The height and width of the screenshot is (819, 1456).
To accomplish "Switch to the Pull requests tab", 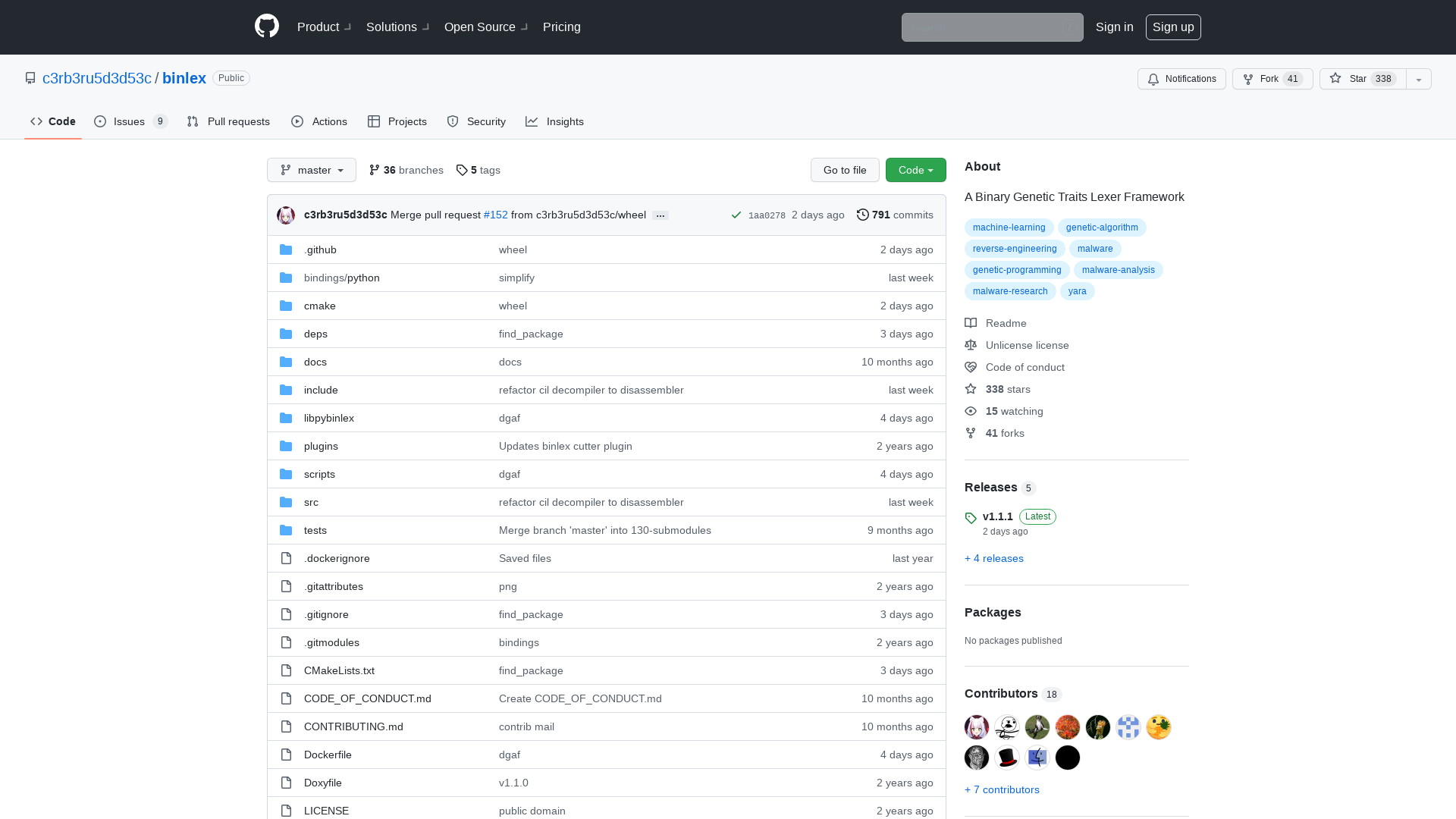I will tap(228, 121).
